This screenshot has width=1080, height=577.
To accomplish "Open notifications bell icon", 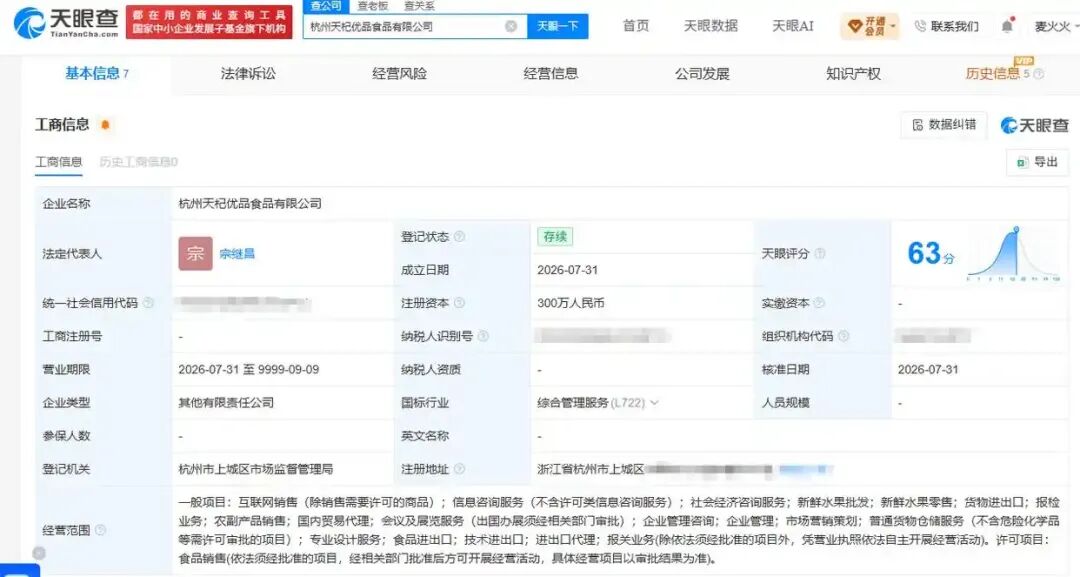I will pos(1007,26).
